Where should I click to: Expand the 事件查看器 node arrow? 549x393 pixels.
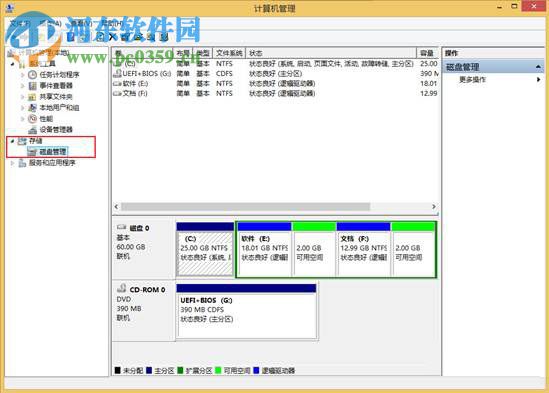tap(22, 86)
